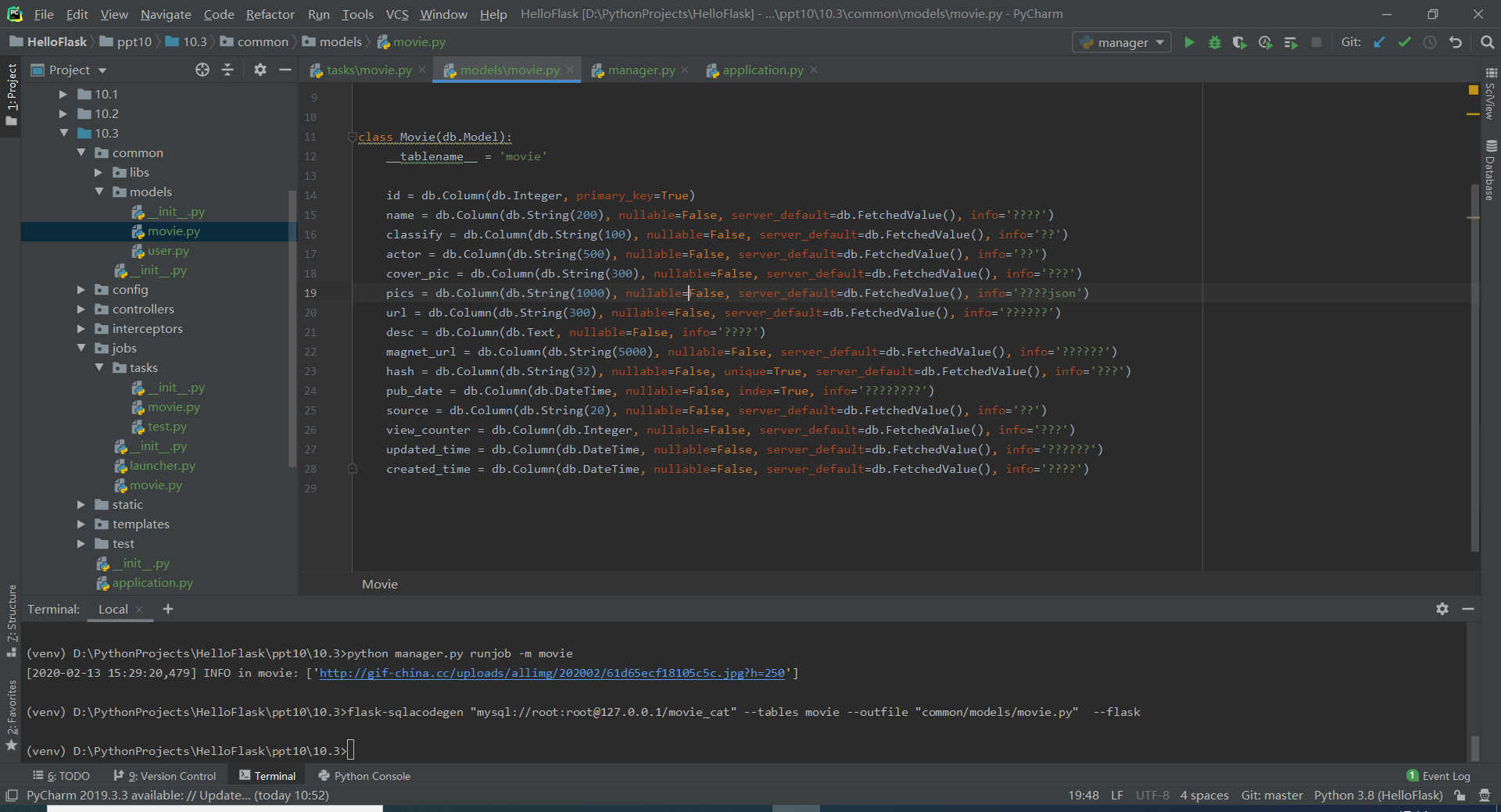Change UTF-8 file encoding
The width and height of the screenshot is (1501, 812).
pyautogui.click(x=1152, y=796)
